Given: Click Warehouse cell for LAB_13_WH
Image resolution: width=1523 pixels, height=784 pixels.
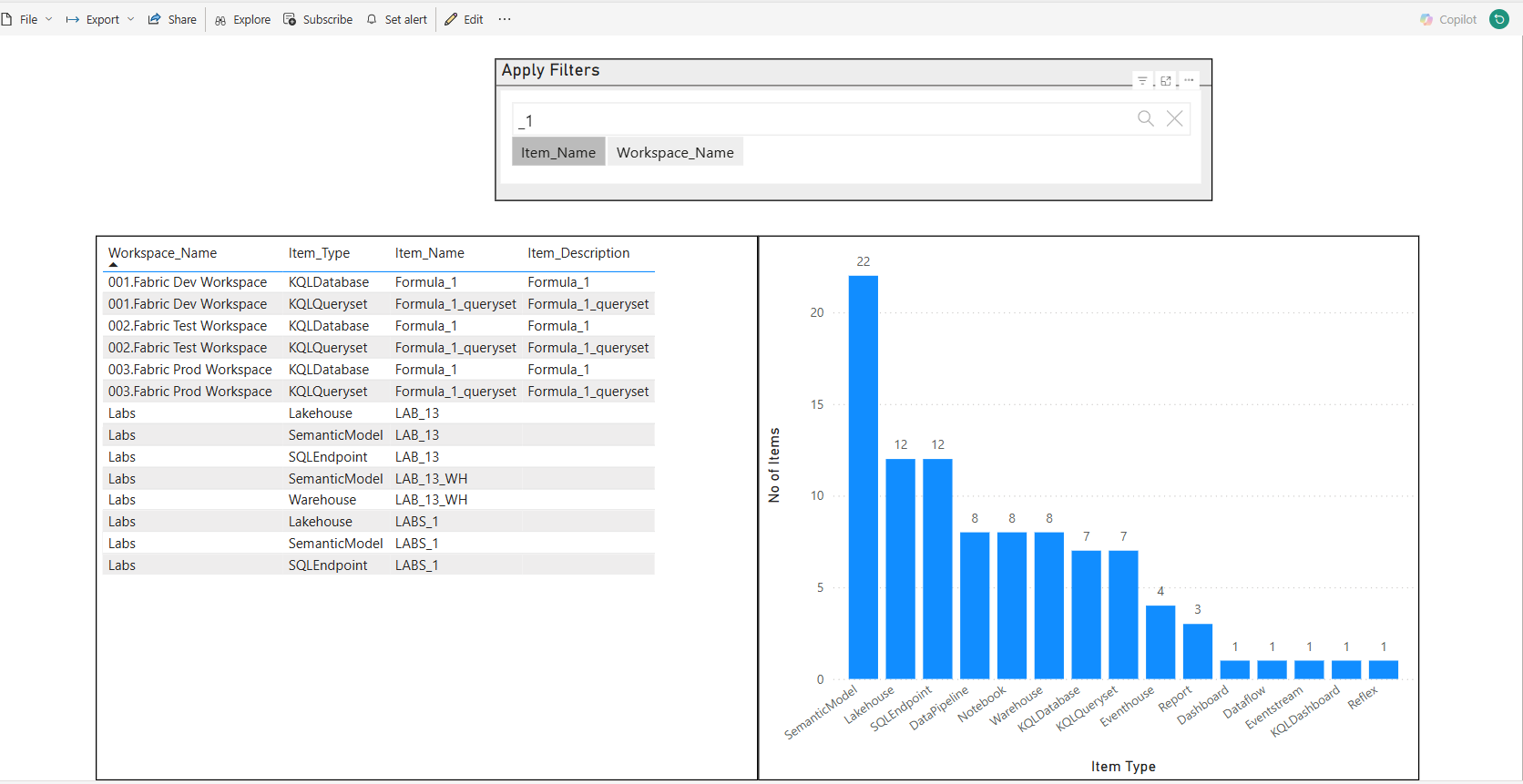Looking at the screenshot, I should (322, 500).
